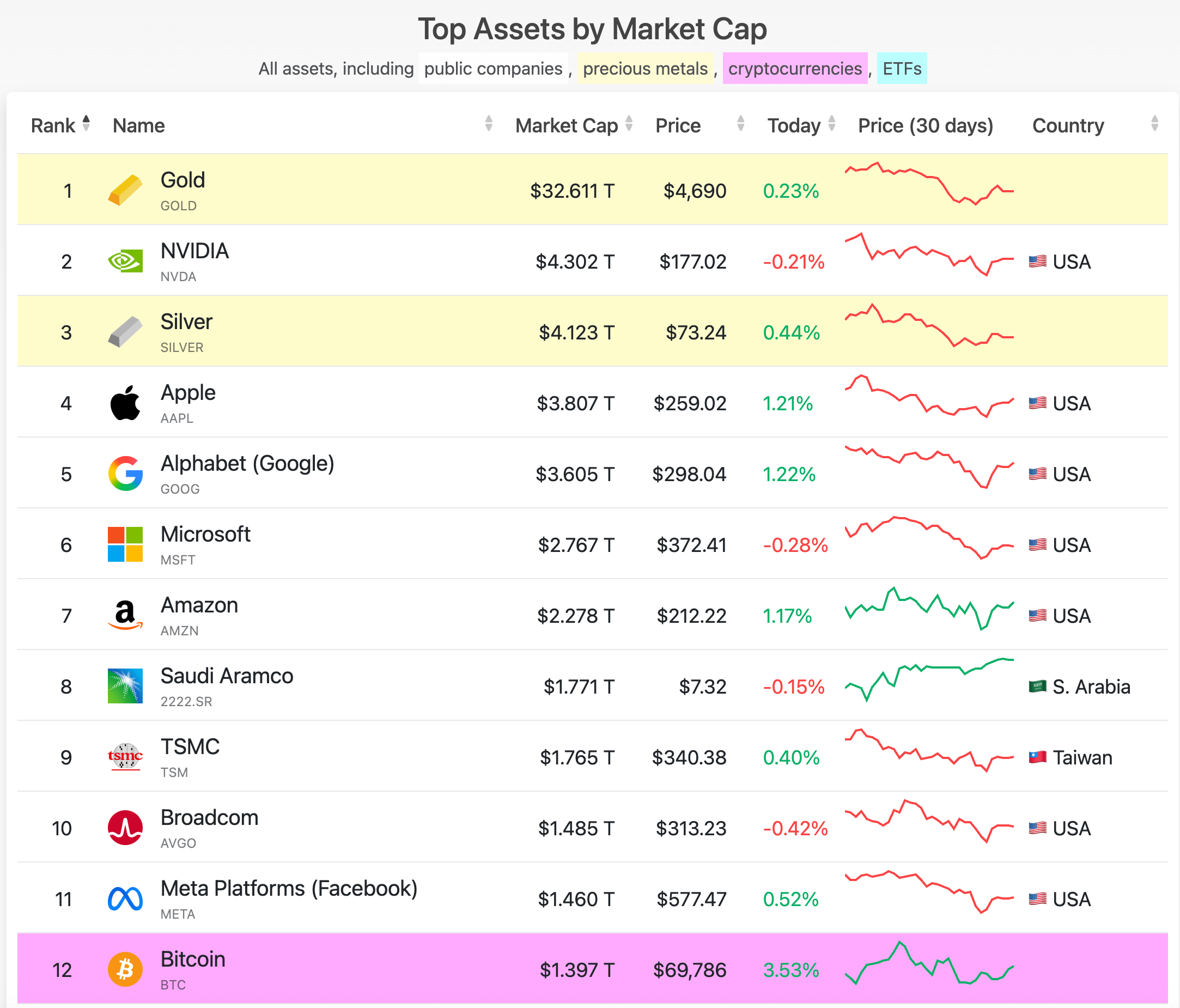This screenshot has width=1180, height=1008.
Task: Click the Microsoft logo icon
Action: click(x=125, y=544)
